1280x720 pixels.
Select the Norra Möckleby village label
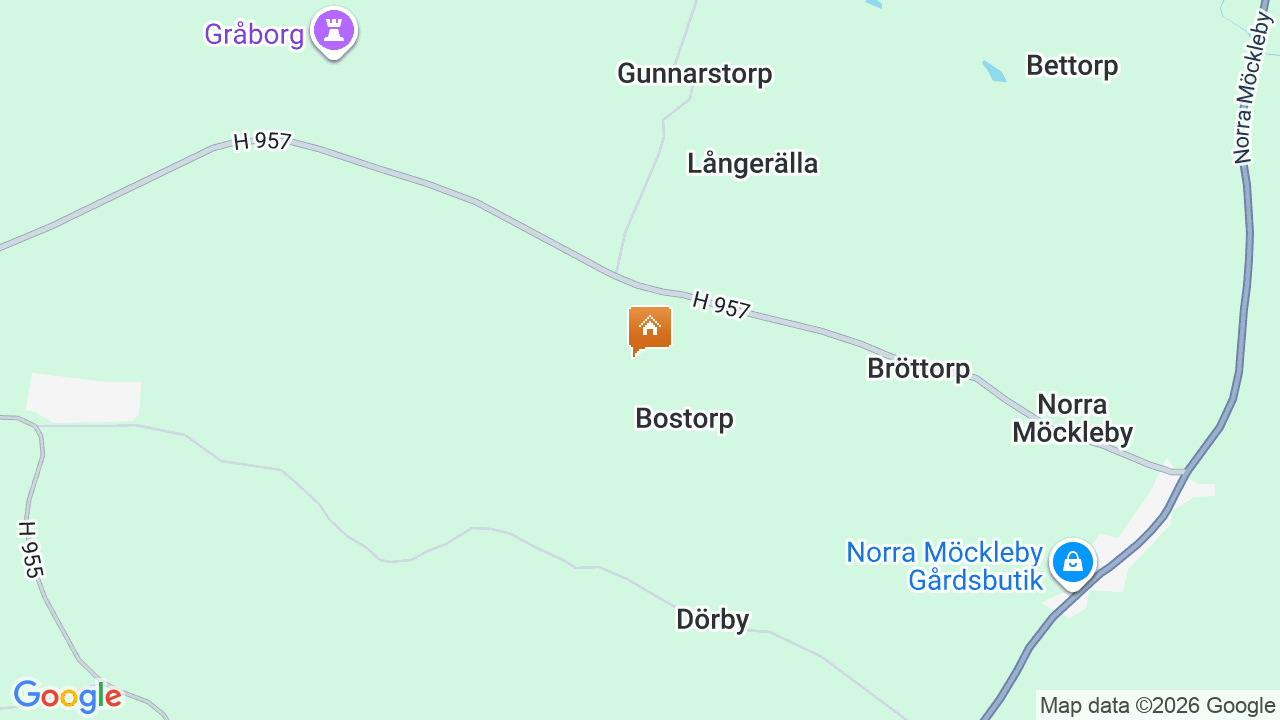coord(1073,418)
